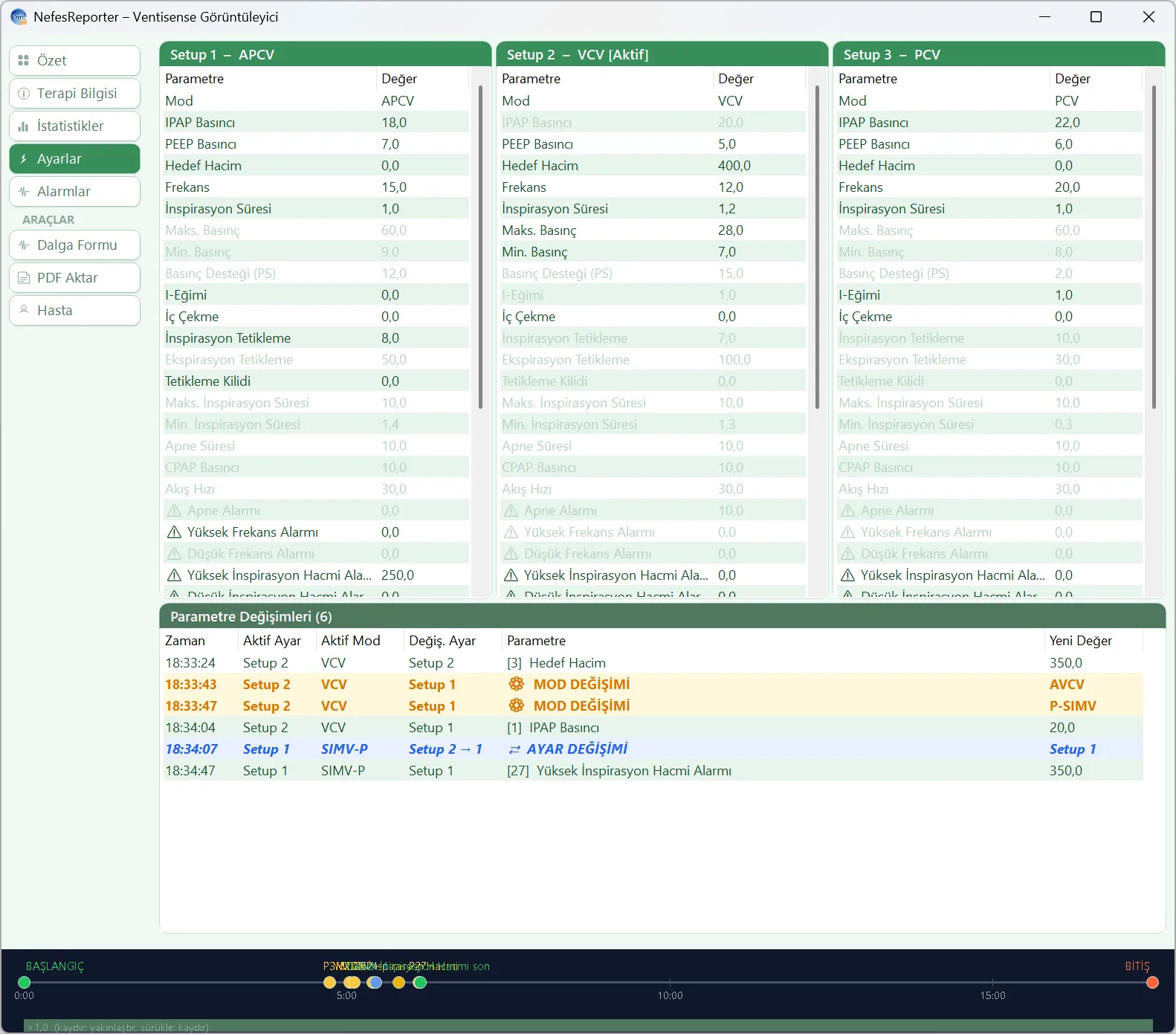
Task: Click İnspirasyon Tetikleme row in Setup 1
Action: [315, 337]
